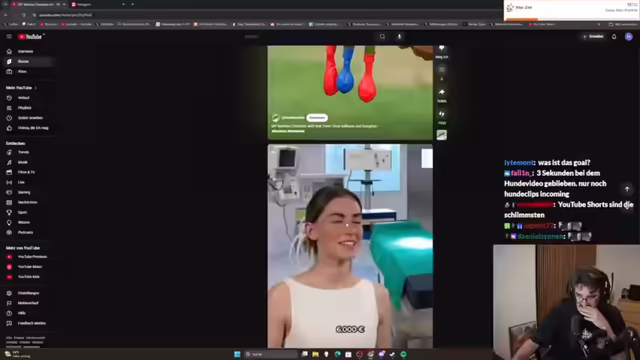640x360 pixels.
Task: Open Playlists in the sidebar
Action: click(27, 108)
